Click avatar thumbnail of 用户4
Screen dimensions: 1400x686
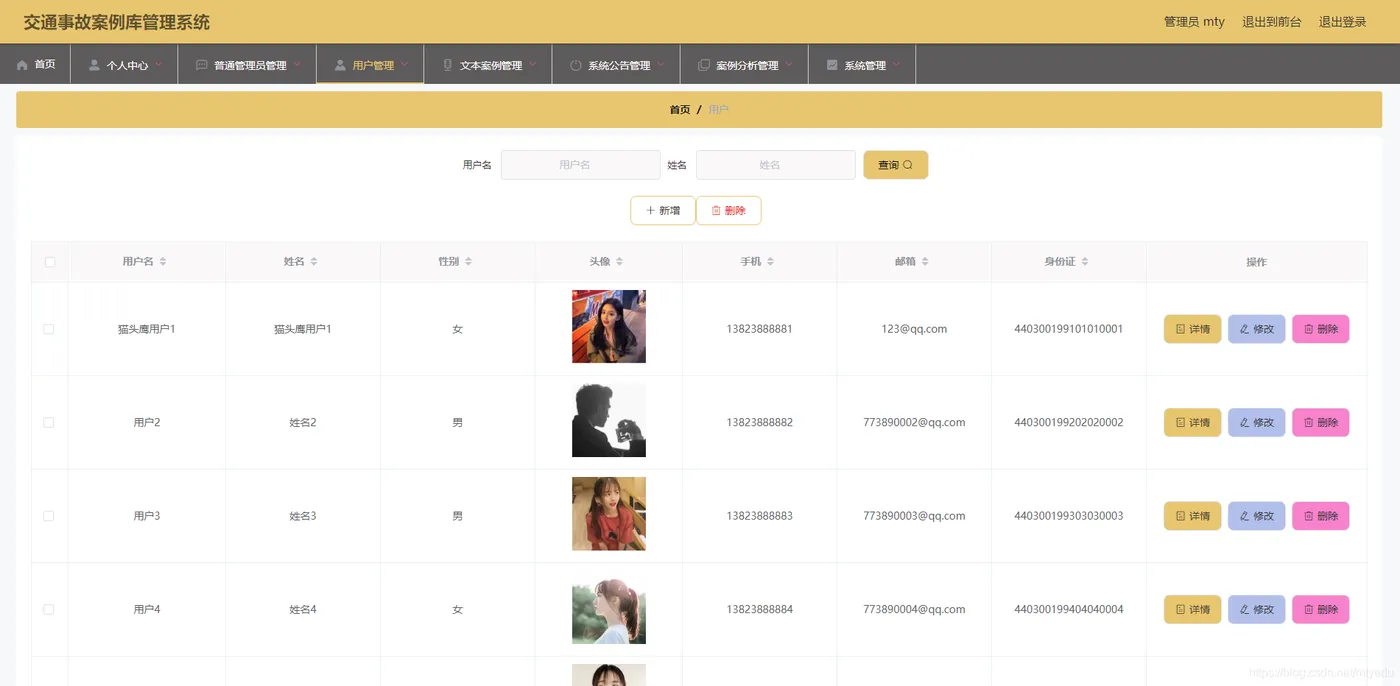pos(609,607)
